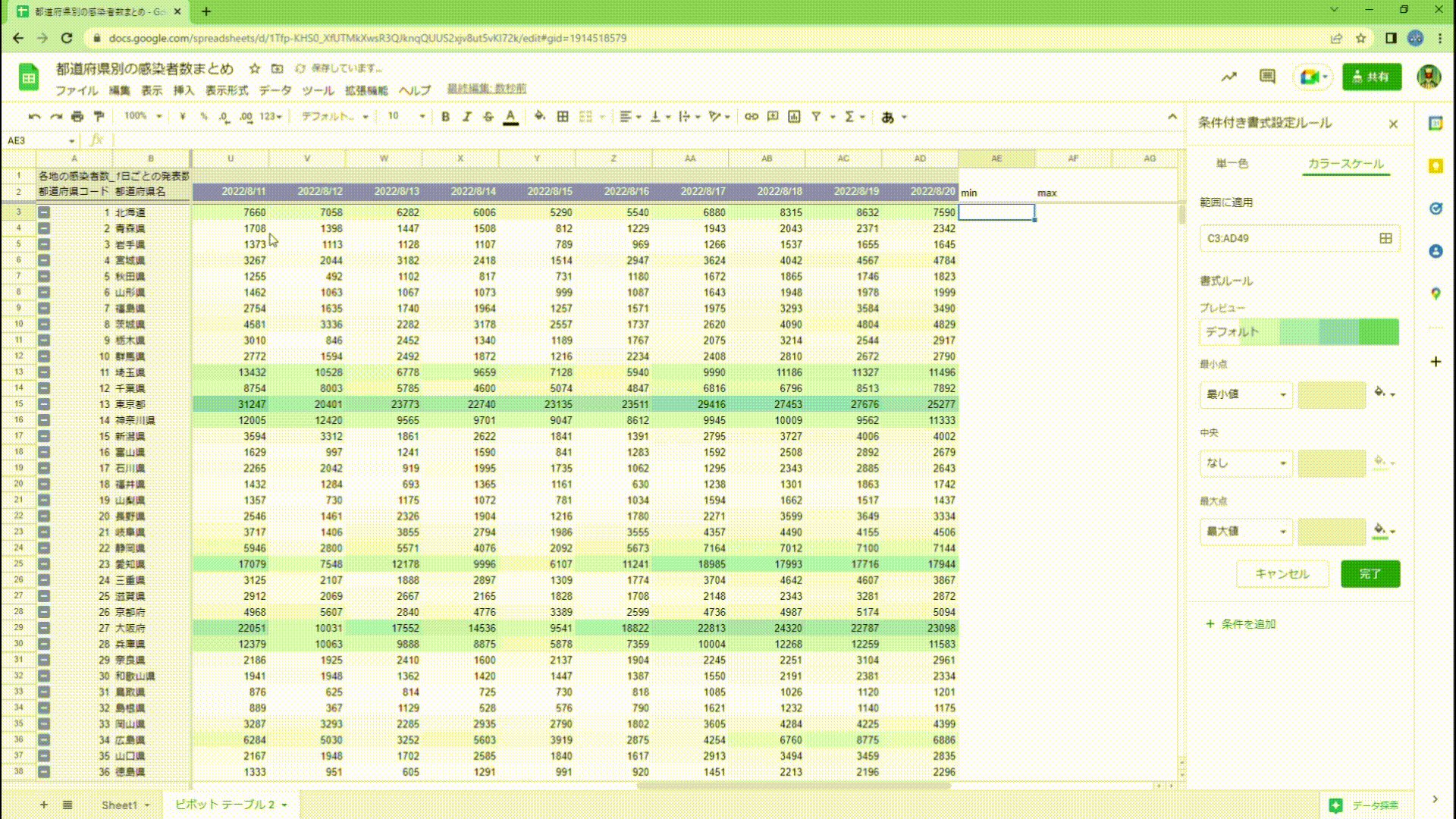The height and width of the screenshot is (819, 1456).
Task: Open the fill color tool
Action: tap(539, 117)
